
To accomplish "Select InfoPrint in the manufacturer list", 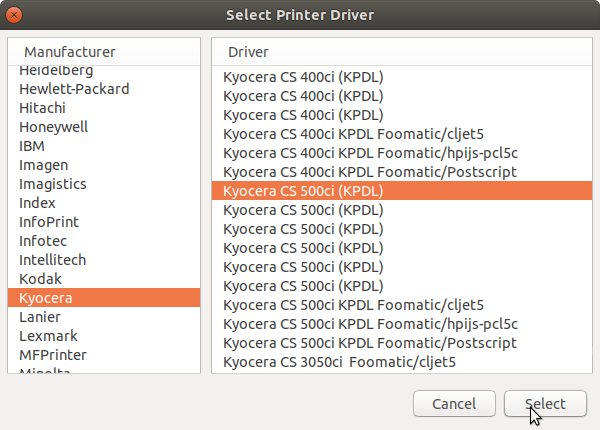I will pyautogui.click(x=104, y=222).
